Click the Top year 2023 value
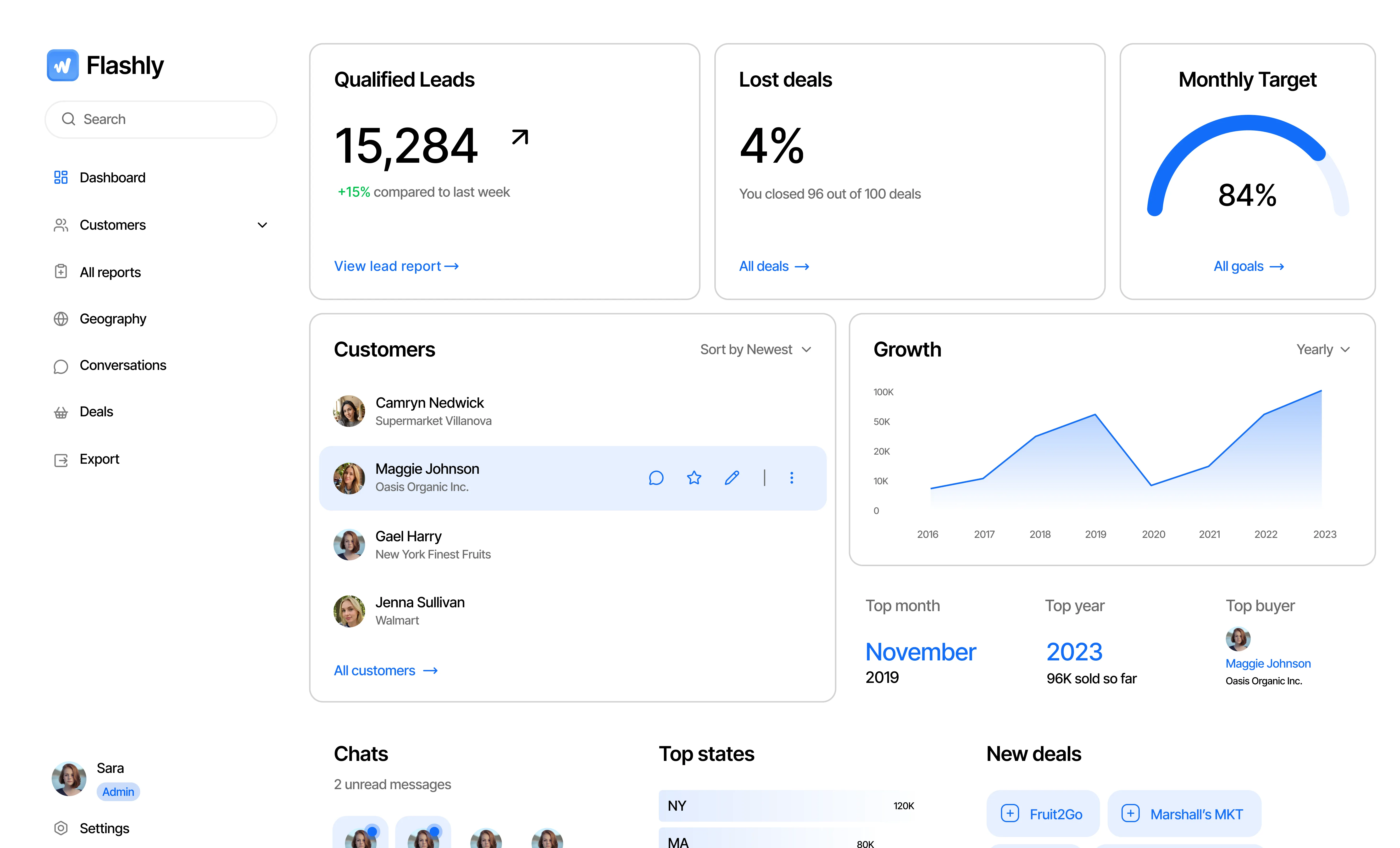Image resolution: width=1400 pixels, height=848 pixels. point(1074,652)
